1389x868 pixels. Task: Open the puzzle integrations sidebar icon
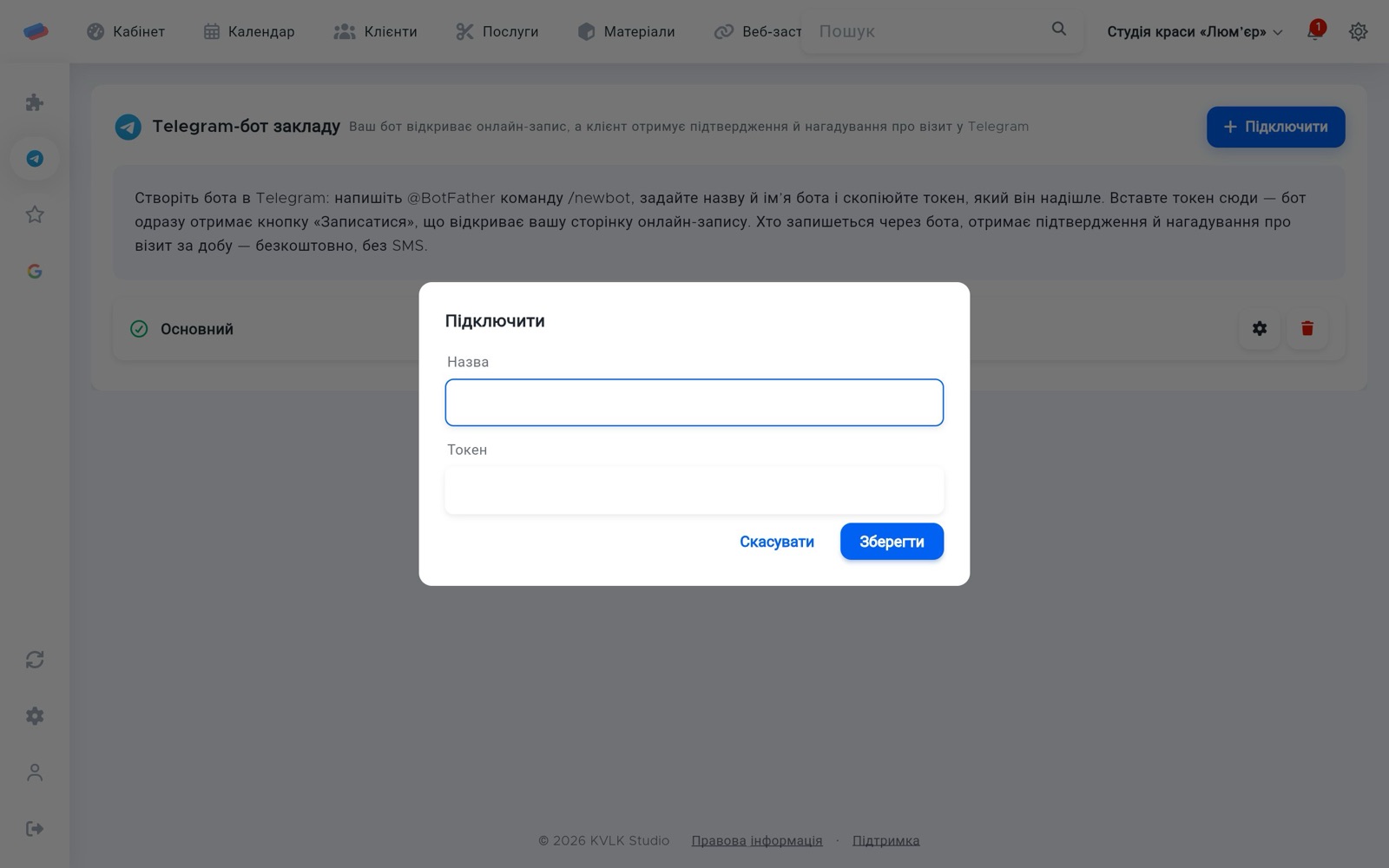[x=35, y=102]
